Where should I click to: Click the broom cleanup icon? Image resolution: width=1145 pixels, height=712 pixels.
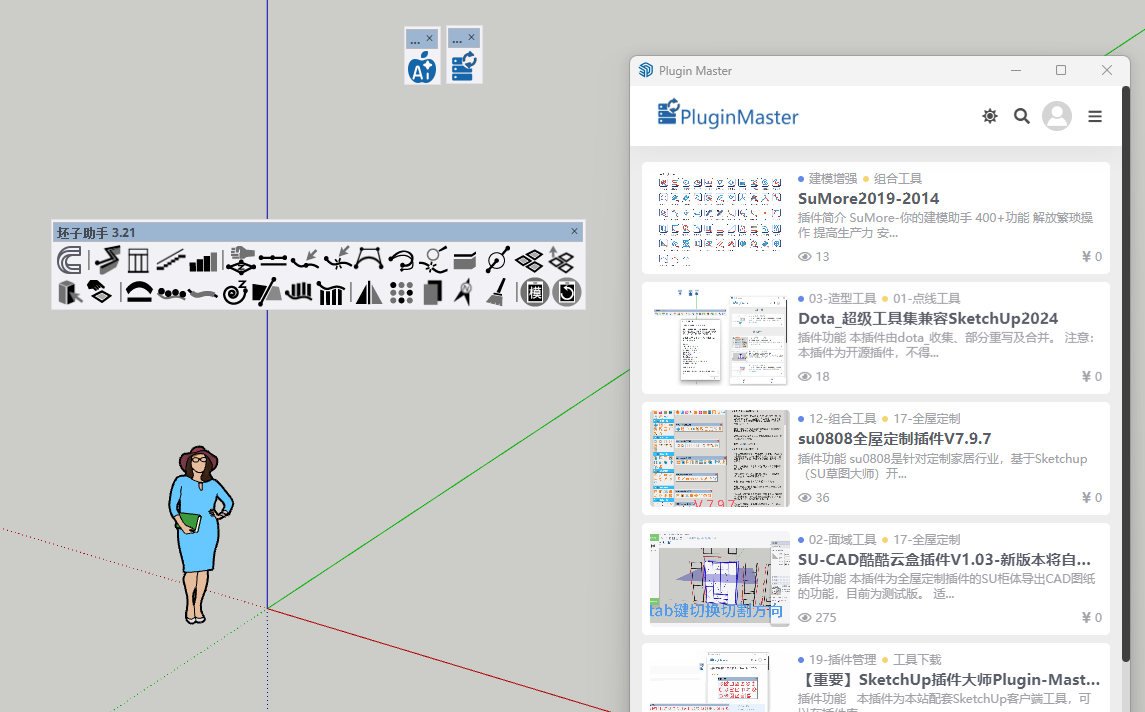[497, 292]
